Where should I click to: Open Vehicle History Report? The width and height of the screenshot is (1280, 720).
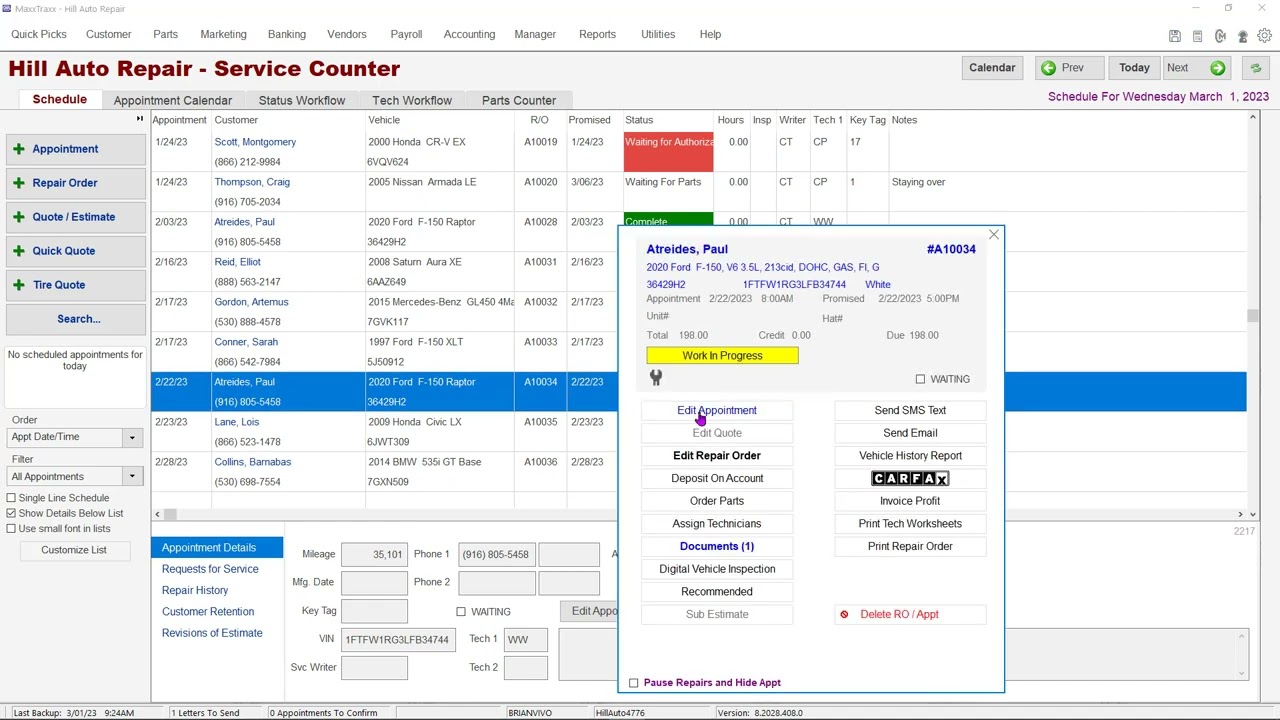910,456
